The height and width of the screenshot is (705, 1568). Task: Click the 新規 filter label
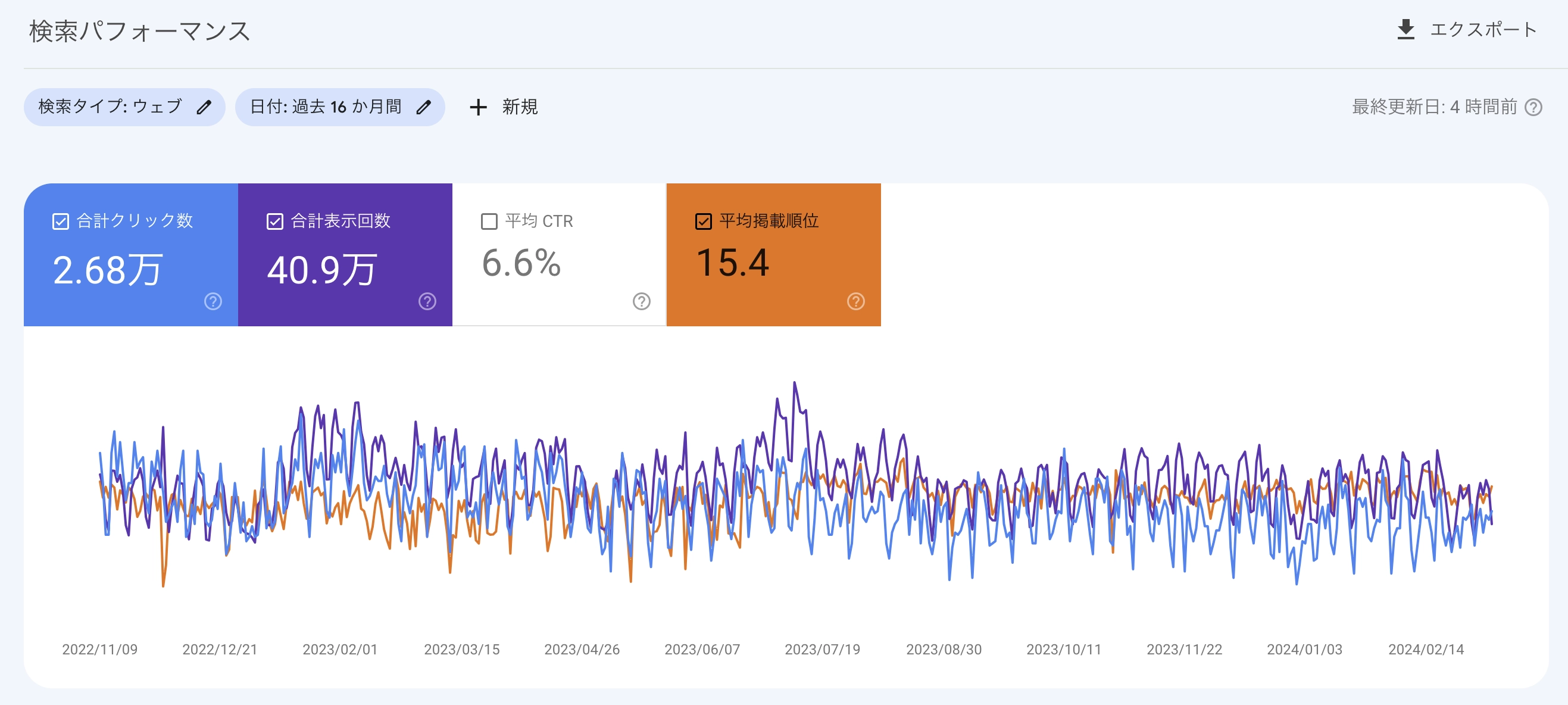click(x=520, y=107)
